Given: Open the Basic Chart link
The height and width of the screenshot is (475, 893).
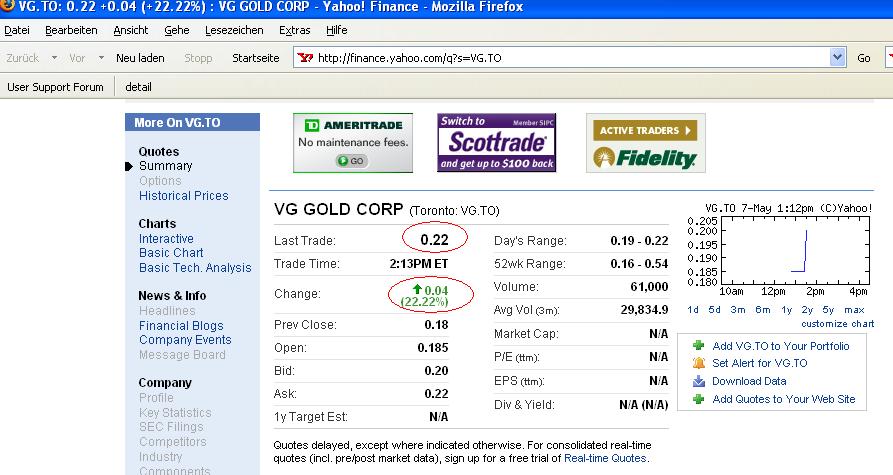Looking at the screenshot, I should coord(171,252).
